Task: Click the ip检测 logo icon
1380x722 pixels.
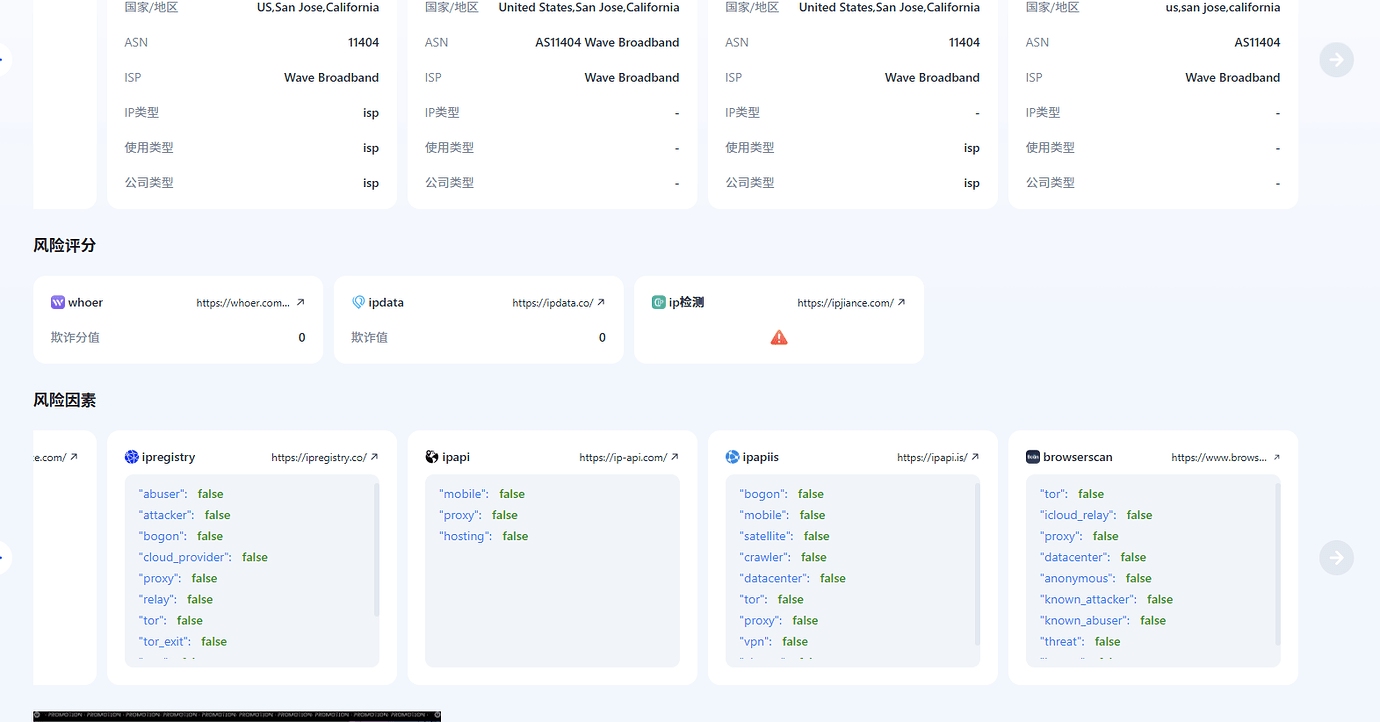Action: 659,302
